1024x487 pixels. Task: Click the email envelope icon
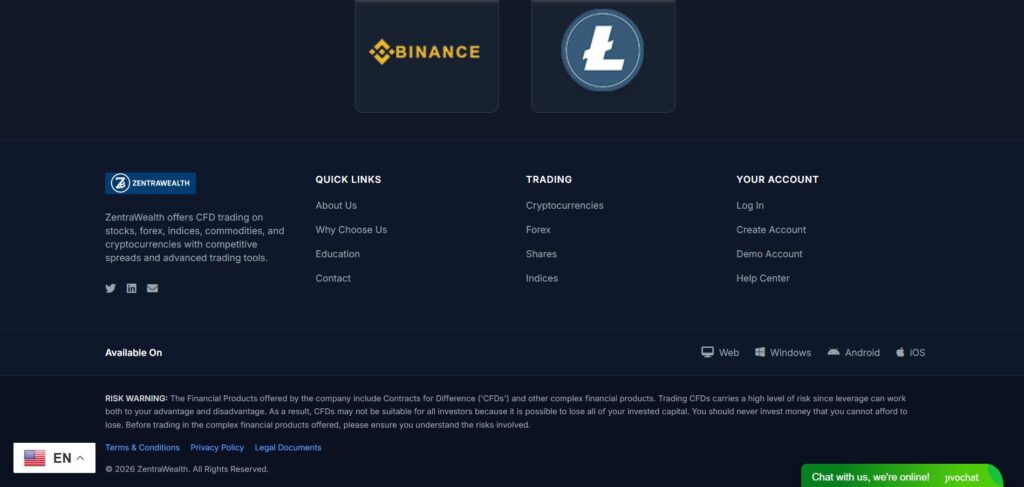click(152, 288)
